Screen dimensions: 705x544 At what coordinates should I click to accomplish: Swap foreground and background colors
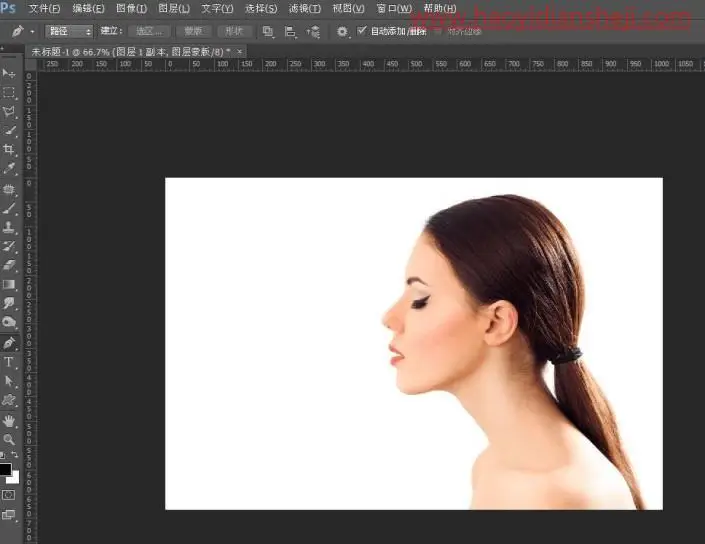(15, 455)
